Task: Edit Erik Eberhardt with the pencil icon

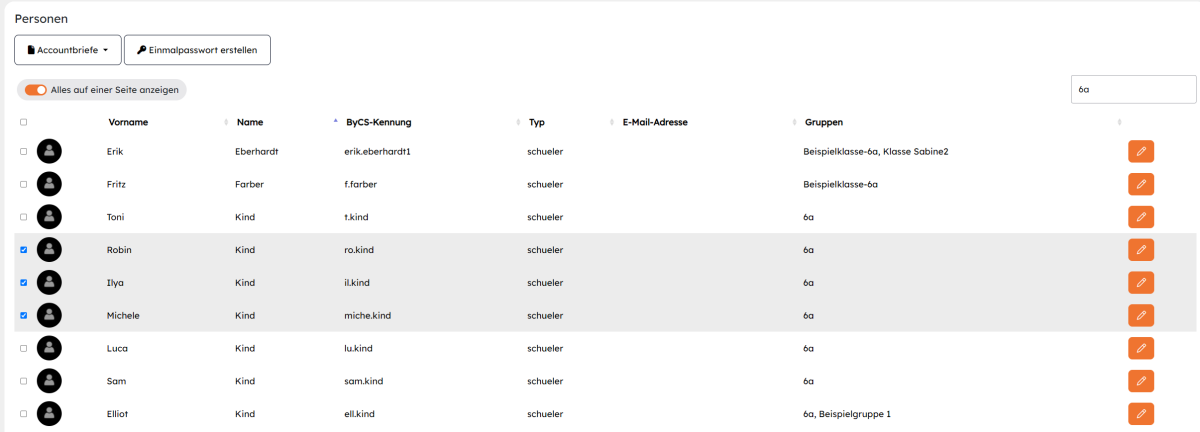Action: 1141,151
